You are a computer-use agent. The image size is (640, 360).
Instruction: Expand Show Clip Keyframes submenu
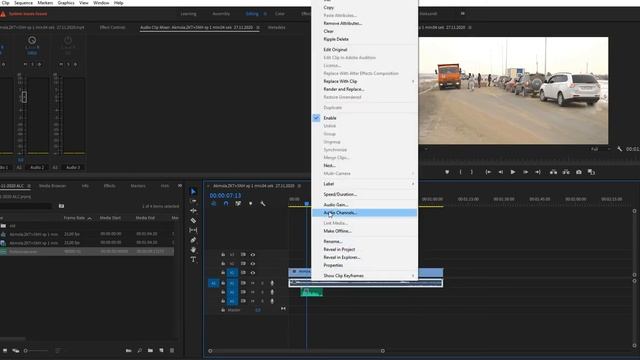[413, 276]
